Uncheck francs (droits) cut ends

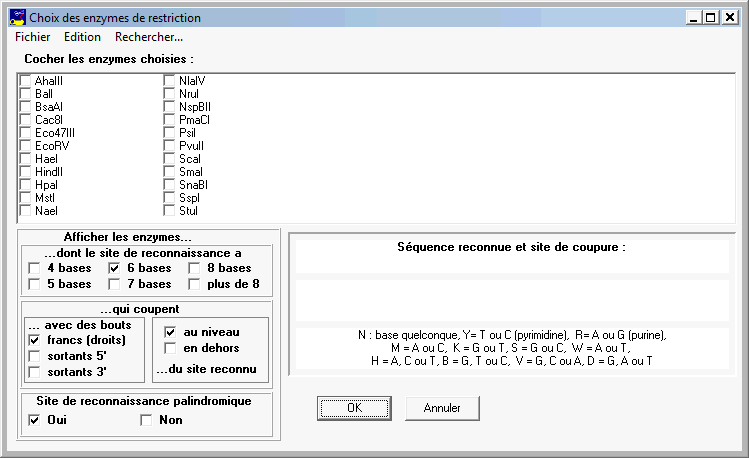click(34, 340)
